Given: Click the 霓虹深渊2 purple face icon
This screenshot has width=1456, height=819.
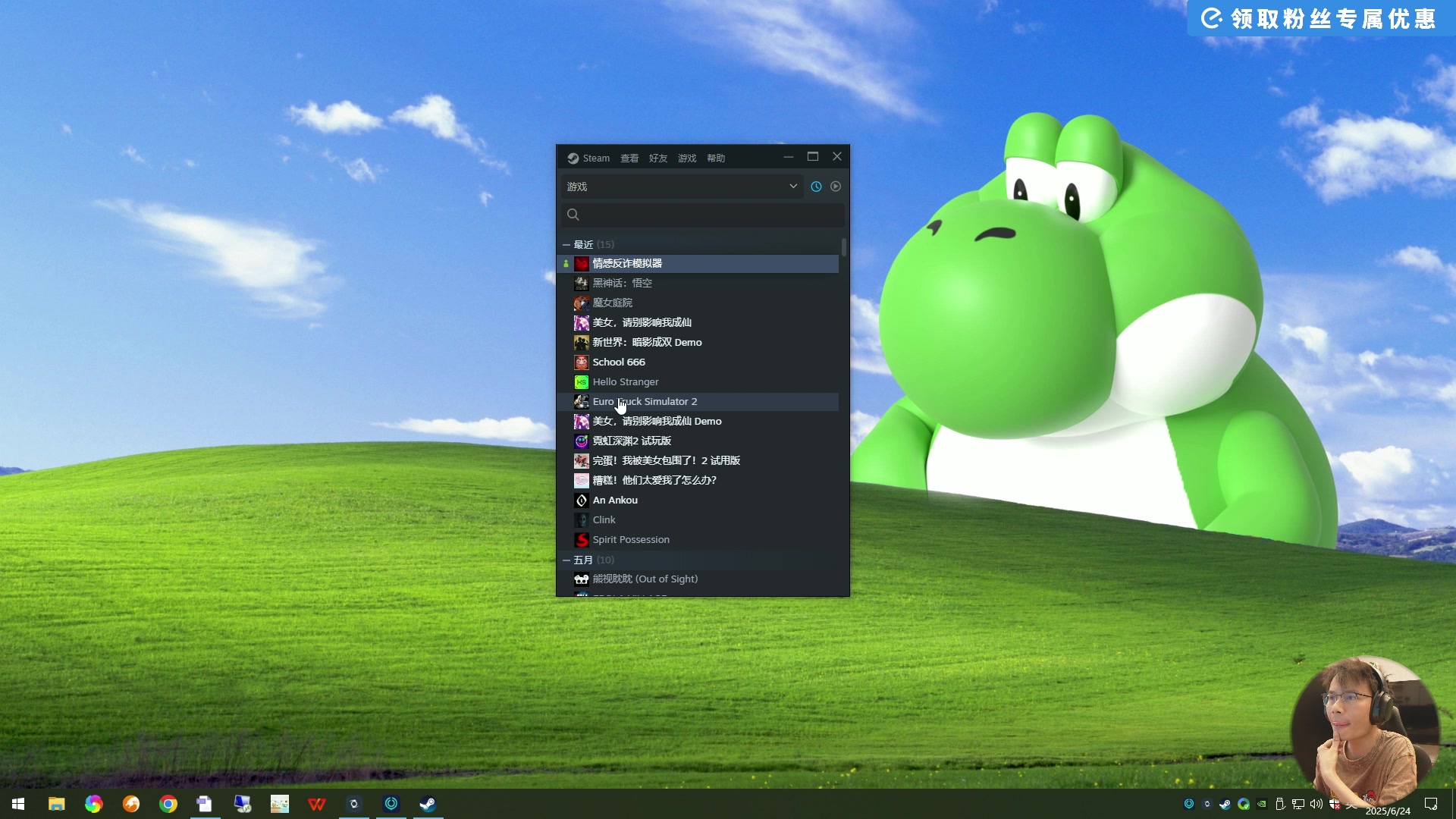Looking at the screenshot, I should tap(582, 441).
